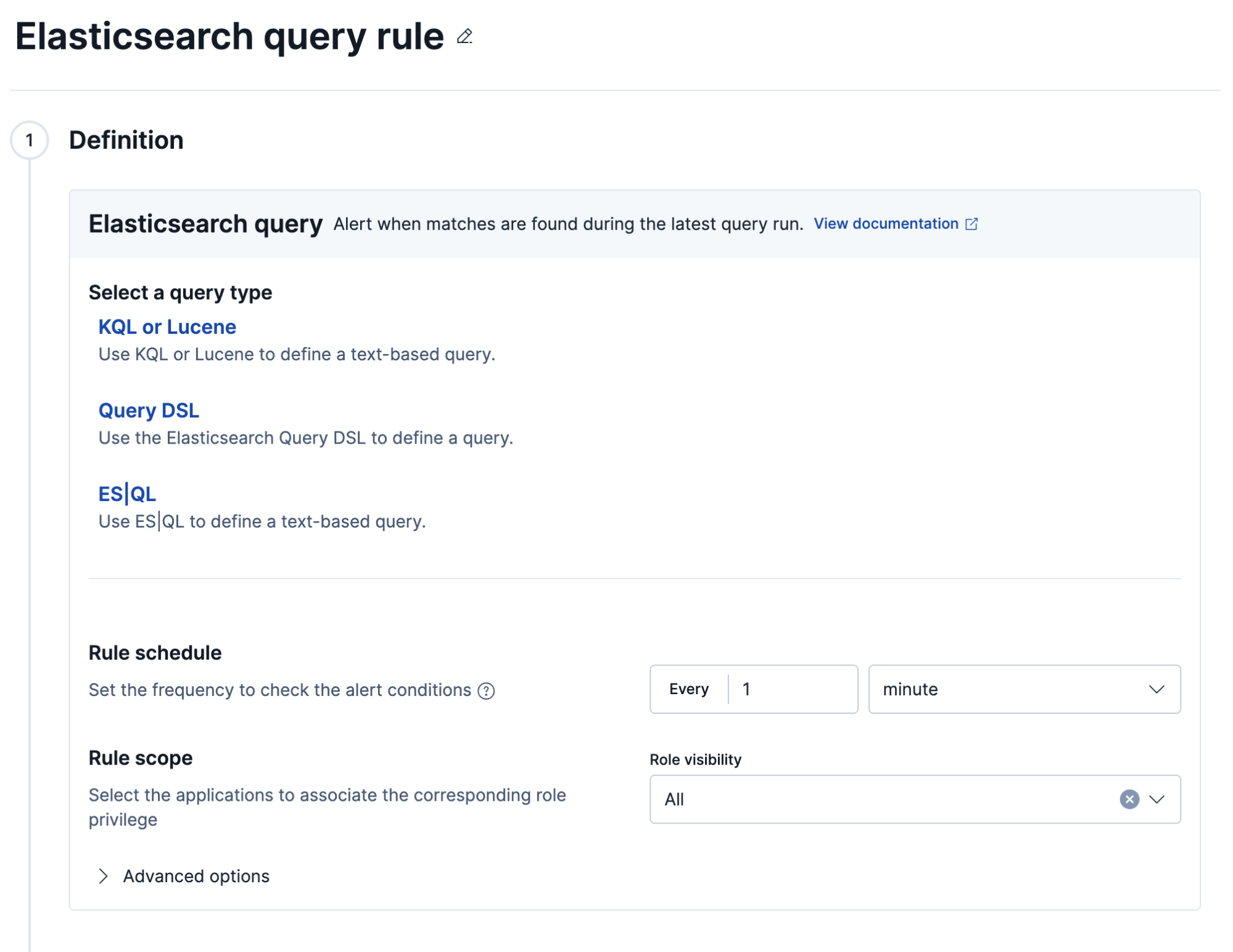1233x952 pixels.
Task: Expand Advanced options
Action: point(184,876)
